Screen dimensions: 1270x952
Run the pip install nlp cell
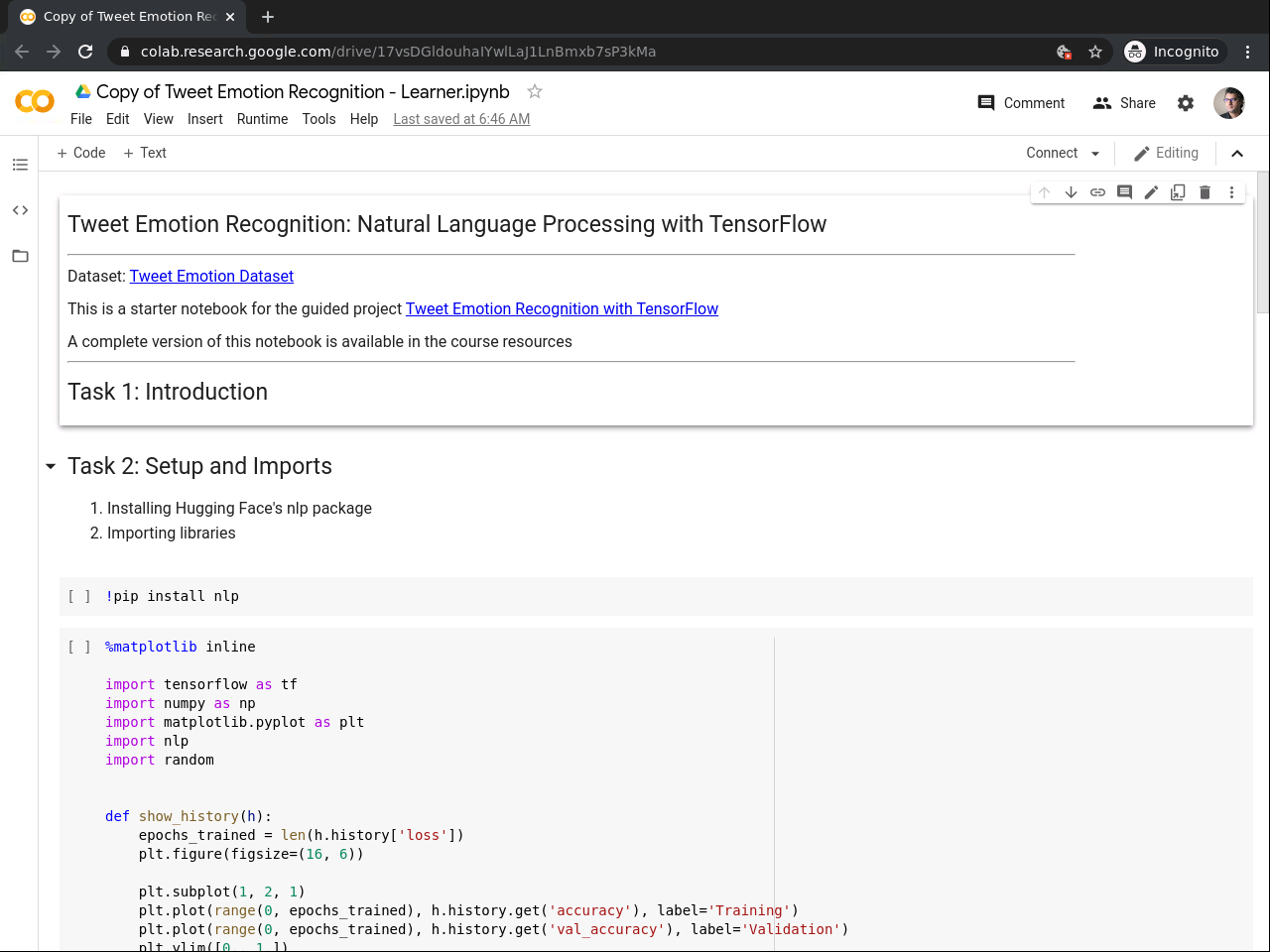pos(79,596)
